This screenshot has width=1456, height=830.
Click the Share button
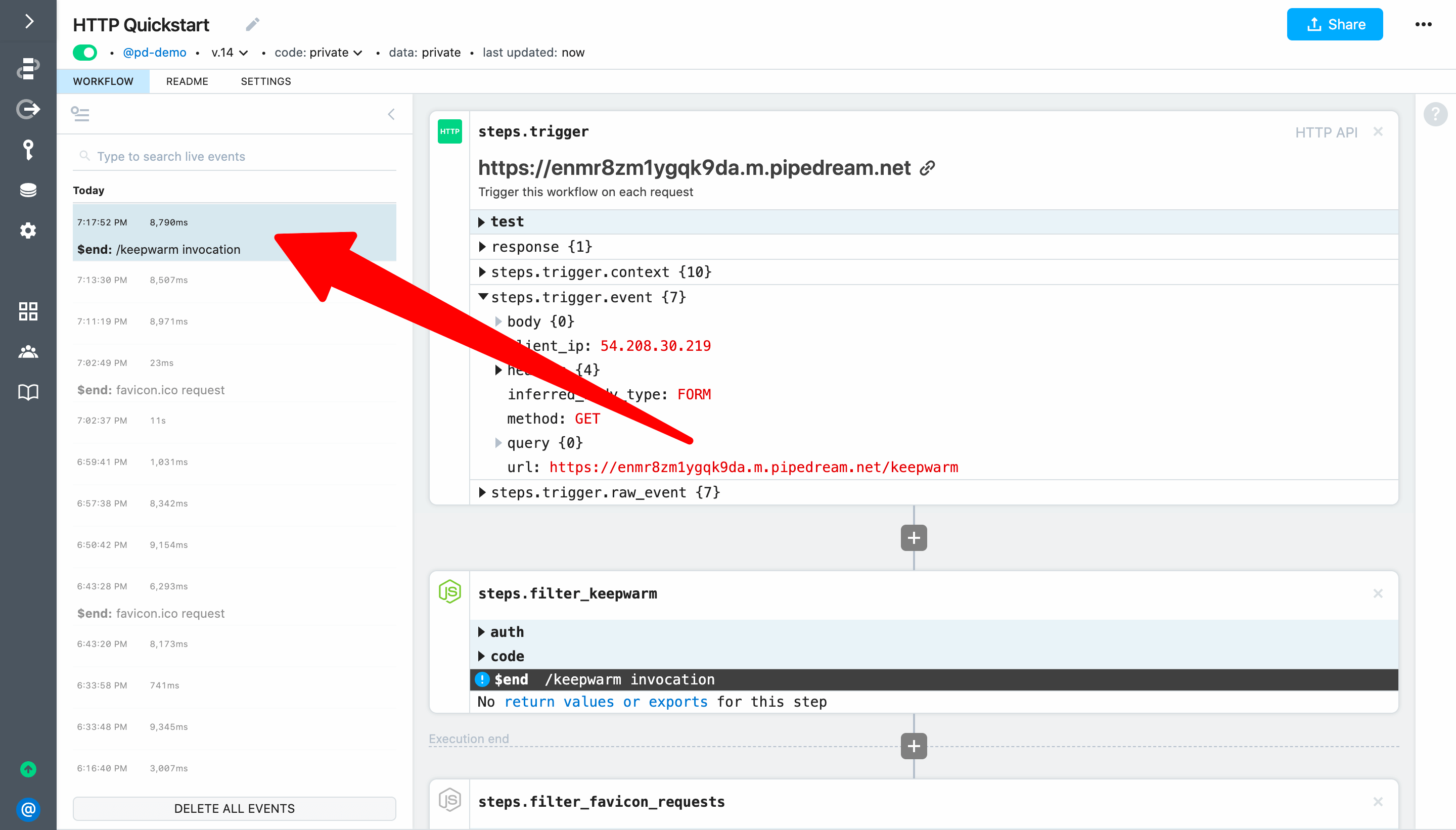1334,24
